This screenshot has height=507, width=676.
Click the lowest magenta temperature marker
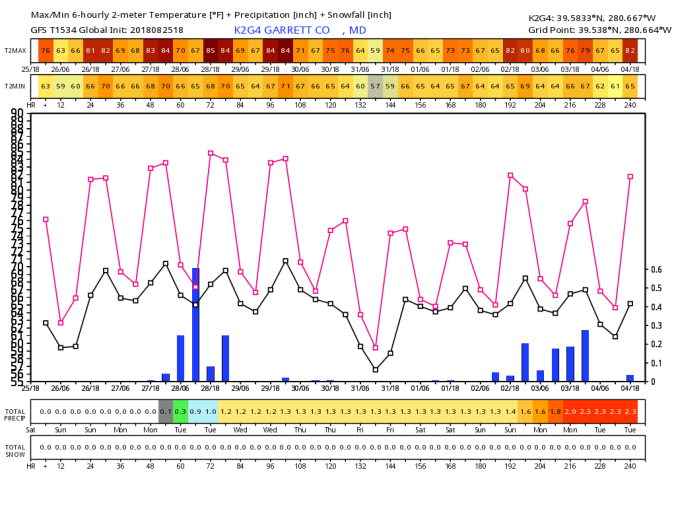coord(375,348)
